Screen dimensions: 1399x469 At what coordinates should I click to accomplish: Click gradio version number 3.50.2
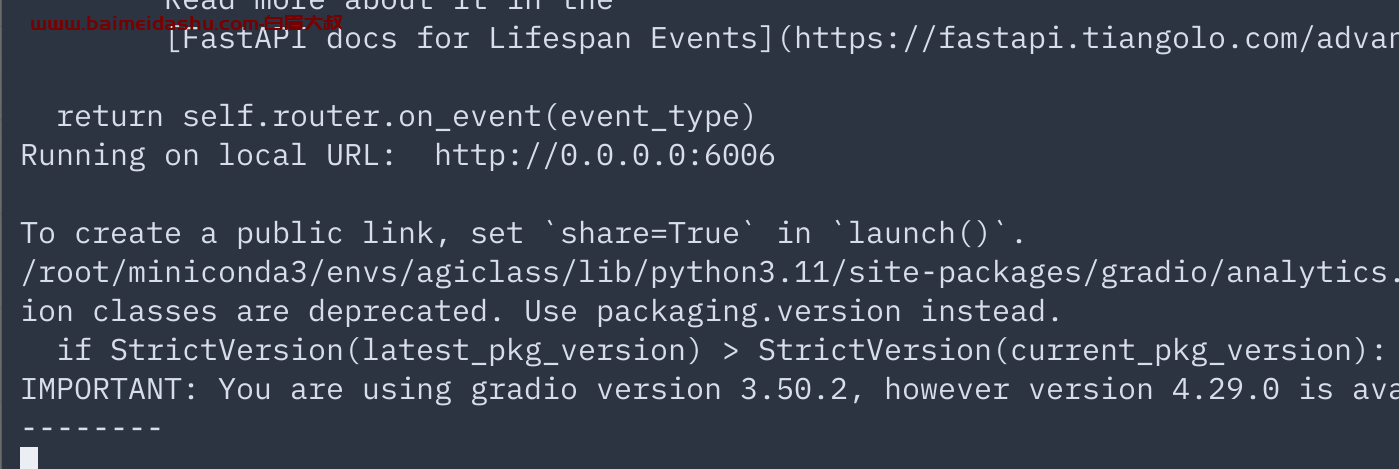pyautogui.click(x=793, y=389)
